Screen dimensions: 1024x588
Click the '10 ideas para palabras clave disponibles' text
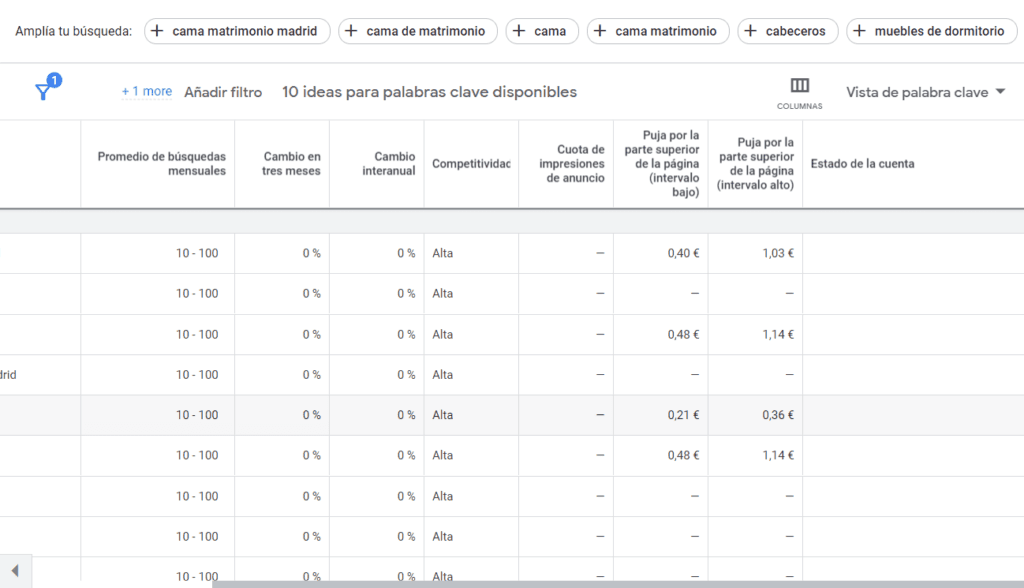(x=430, y=91)
